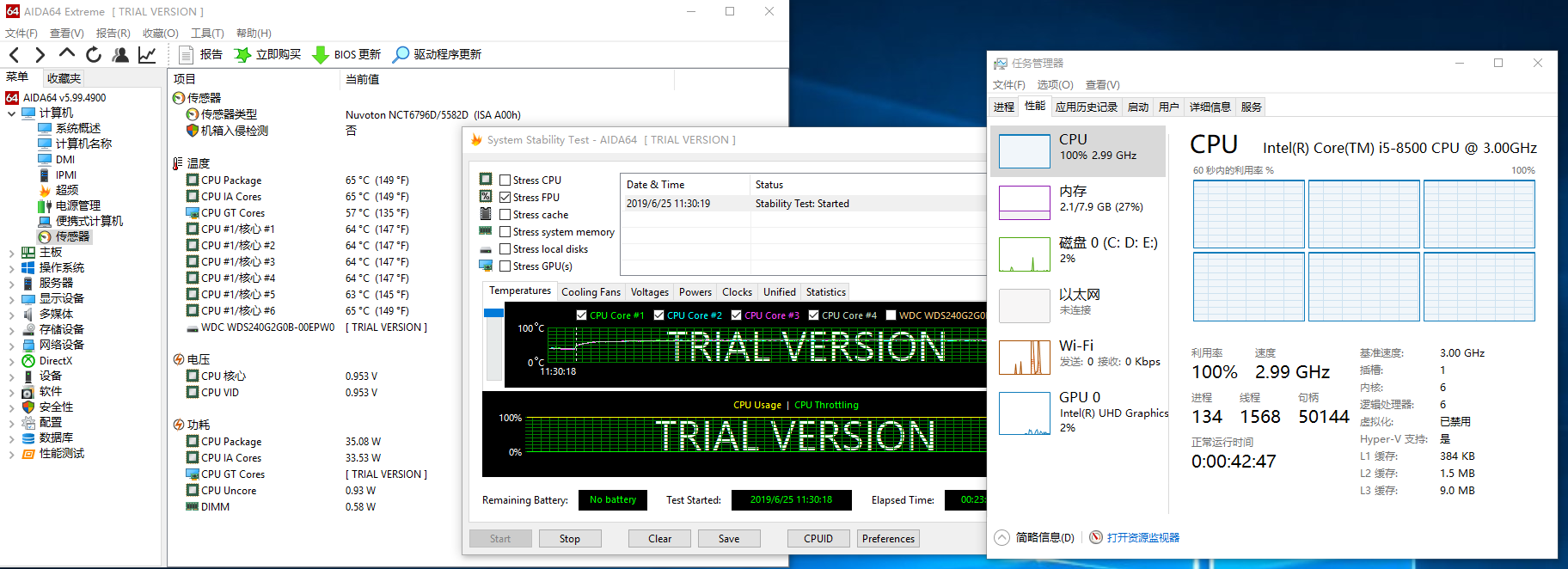Open Preferences in Stability Test

[x=889, y=539]
